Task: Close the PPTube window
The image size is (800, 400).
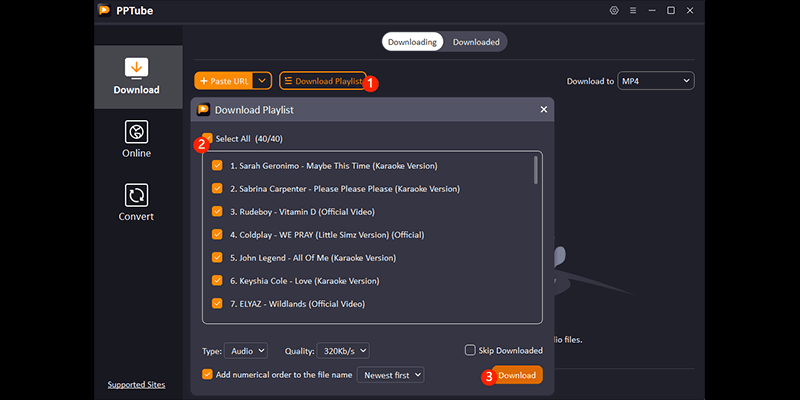Action: point(690,10)
